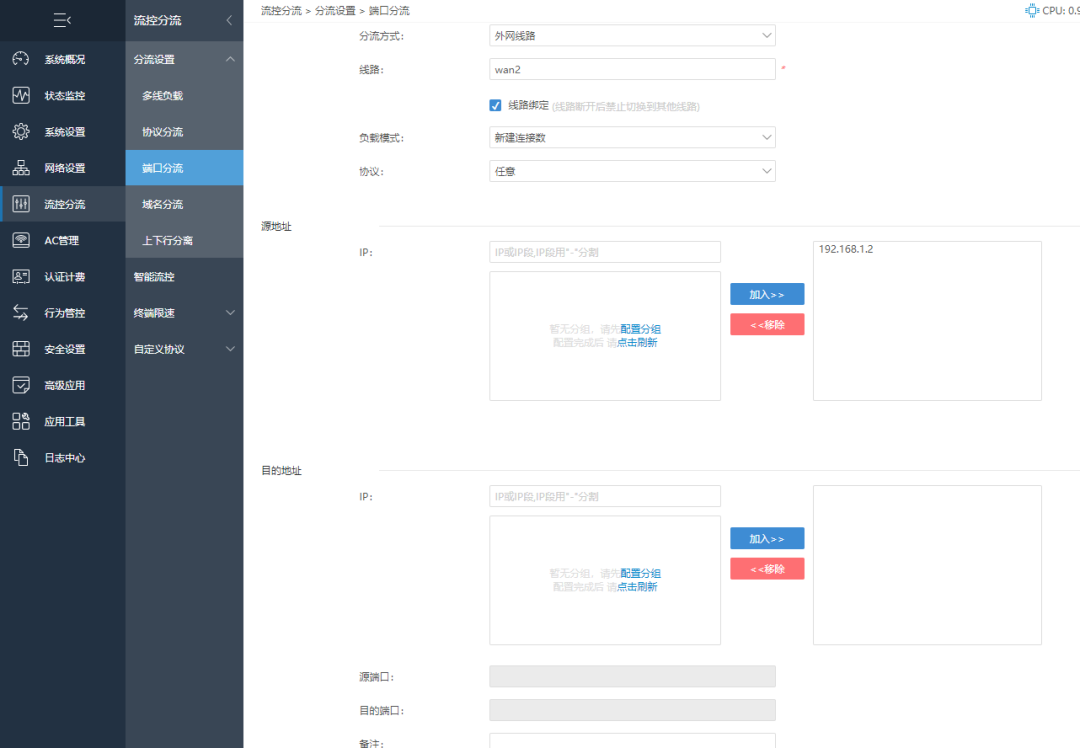Expand the 自定义协议 submenu

(x=184, y=349)
